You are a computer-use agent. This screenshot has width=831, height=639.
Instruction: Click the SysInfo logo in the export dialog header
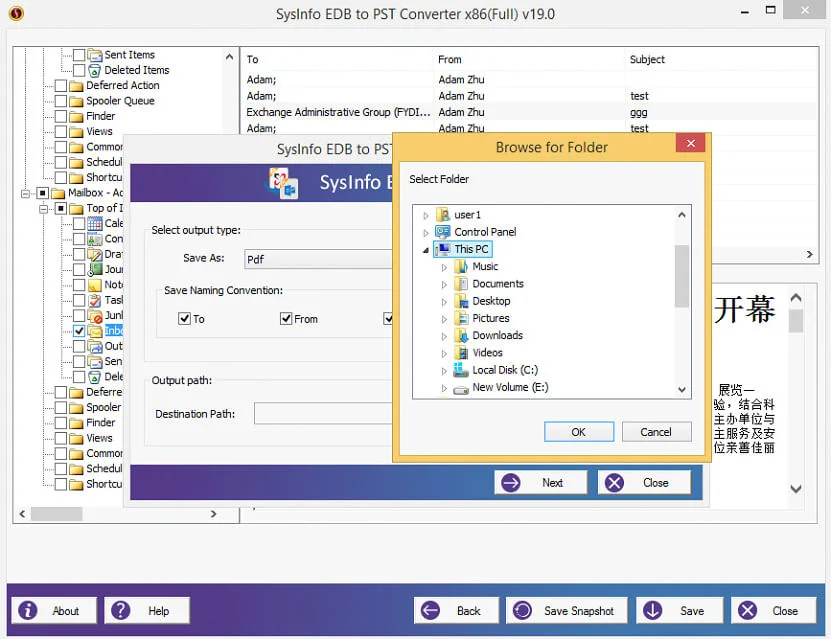(283, 183)
